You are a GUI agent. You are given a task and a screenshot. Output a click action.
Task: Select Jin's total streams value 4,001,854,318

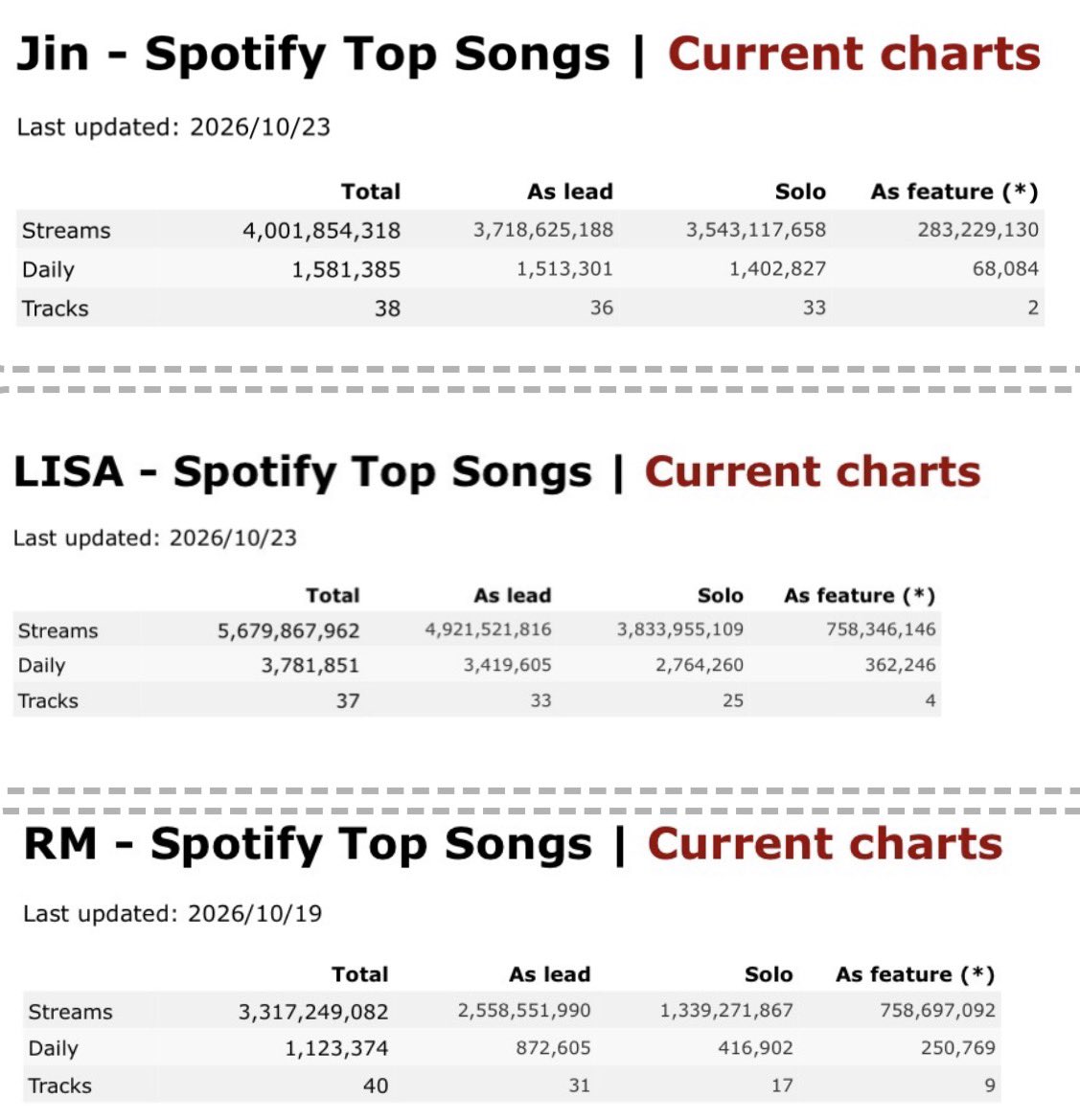pyautogui.click(x=321, y=231)
